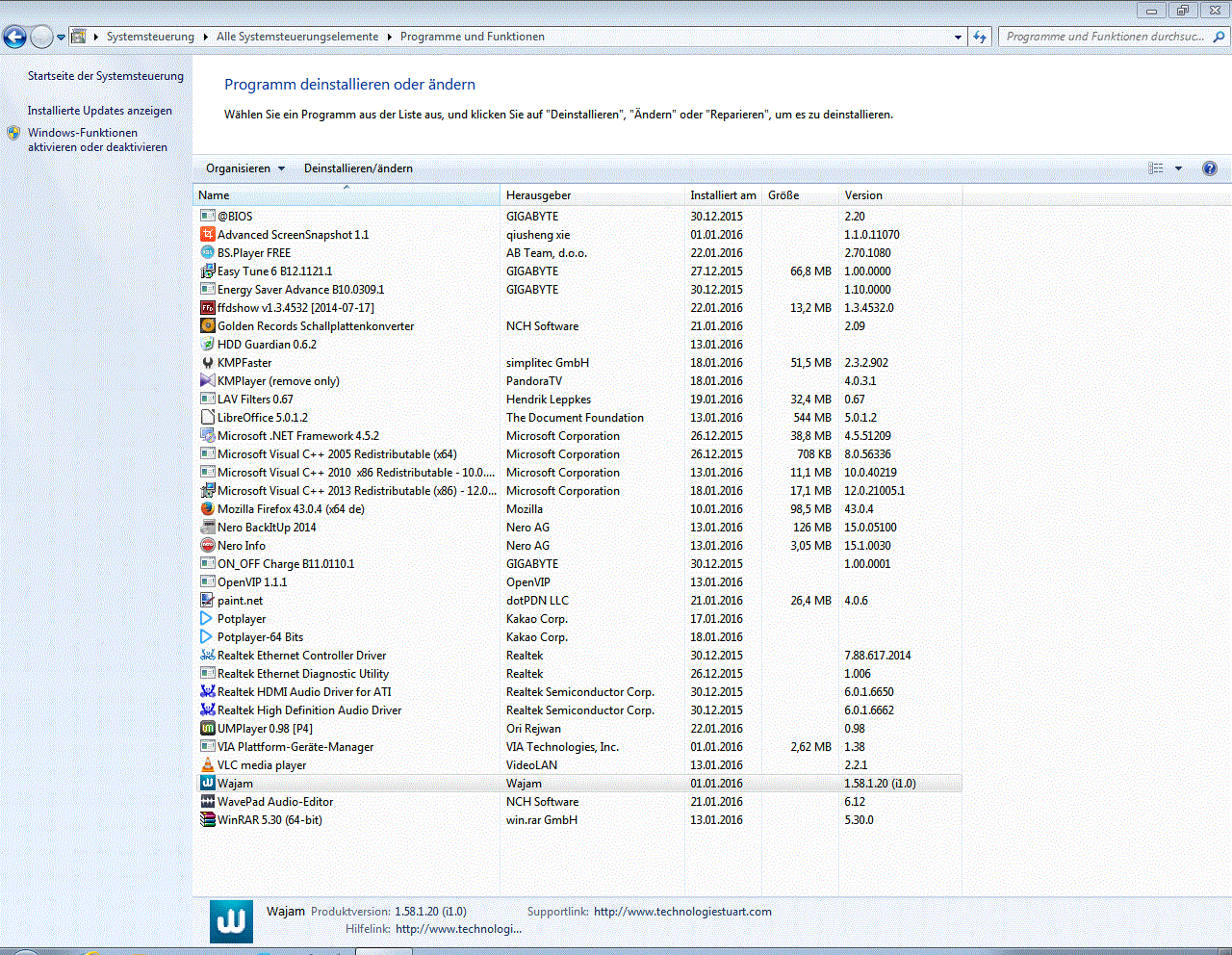Screen dimensions: 1232x955
Task: Click the Realtek Ethernet Controller Driver icon
Action: coord(207,655)
